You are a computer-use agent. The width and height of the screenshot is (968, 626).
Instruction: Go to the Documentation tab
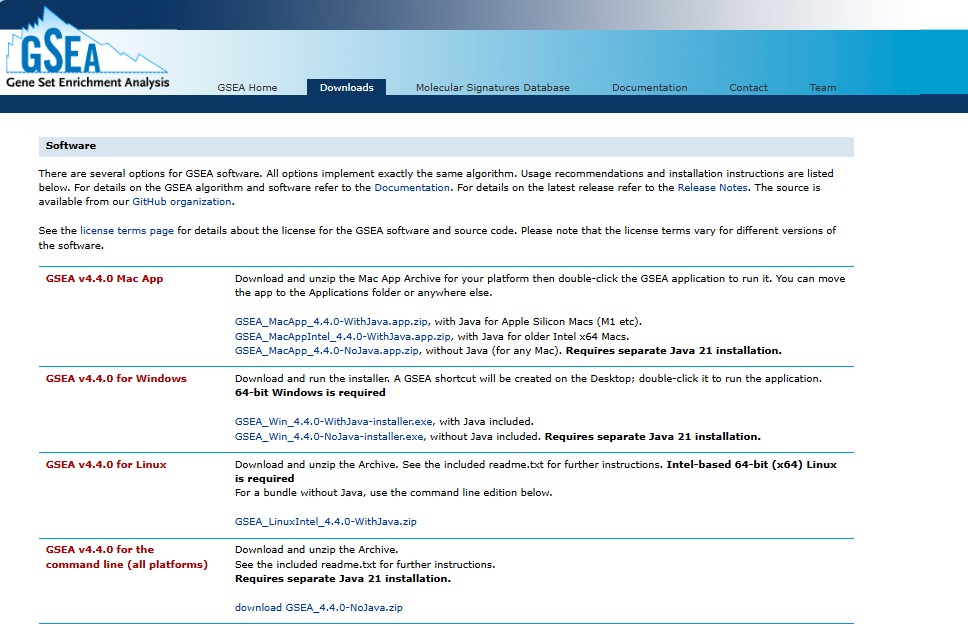coord(649,88)
